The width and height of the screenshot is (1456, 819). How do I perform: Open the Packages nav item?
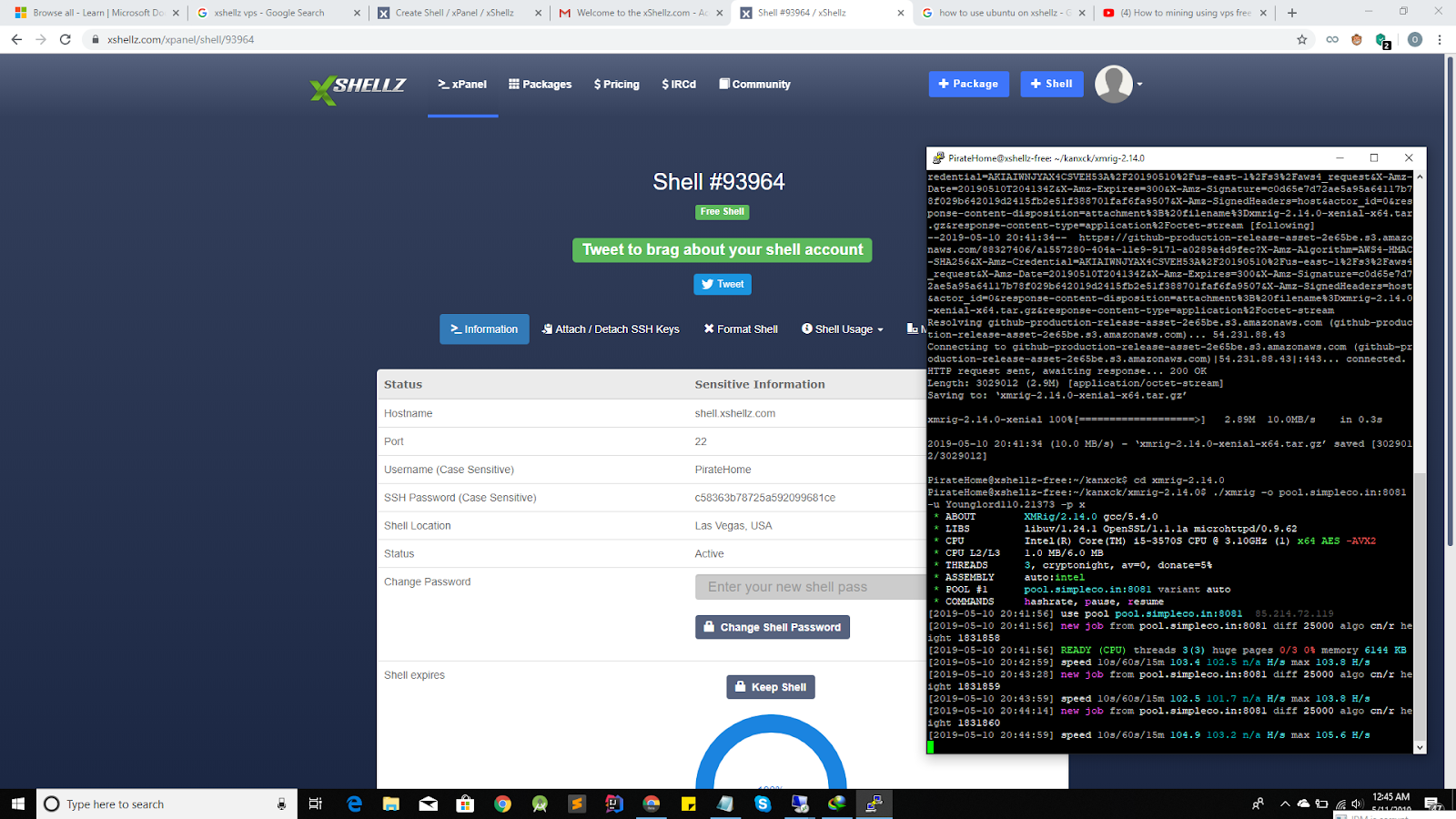point(541,85)
